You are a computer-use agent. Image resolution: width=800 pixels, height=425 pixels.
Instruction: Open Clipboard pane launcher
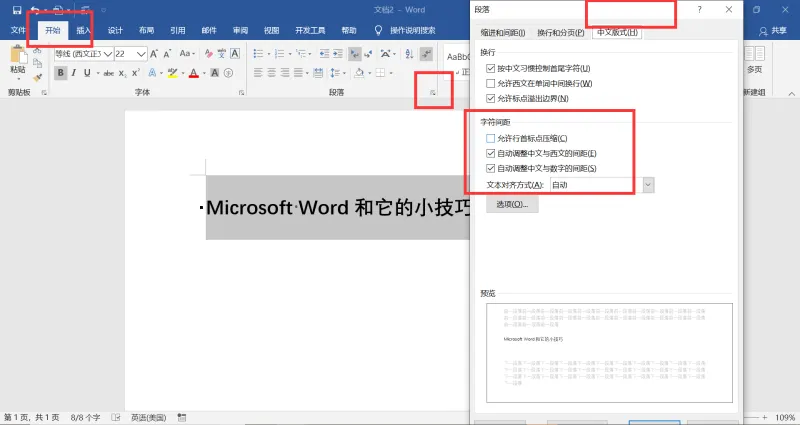(44, 93)
